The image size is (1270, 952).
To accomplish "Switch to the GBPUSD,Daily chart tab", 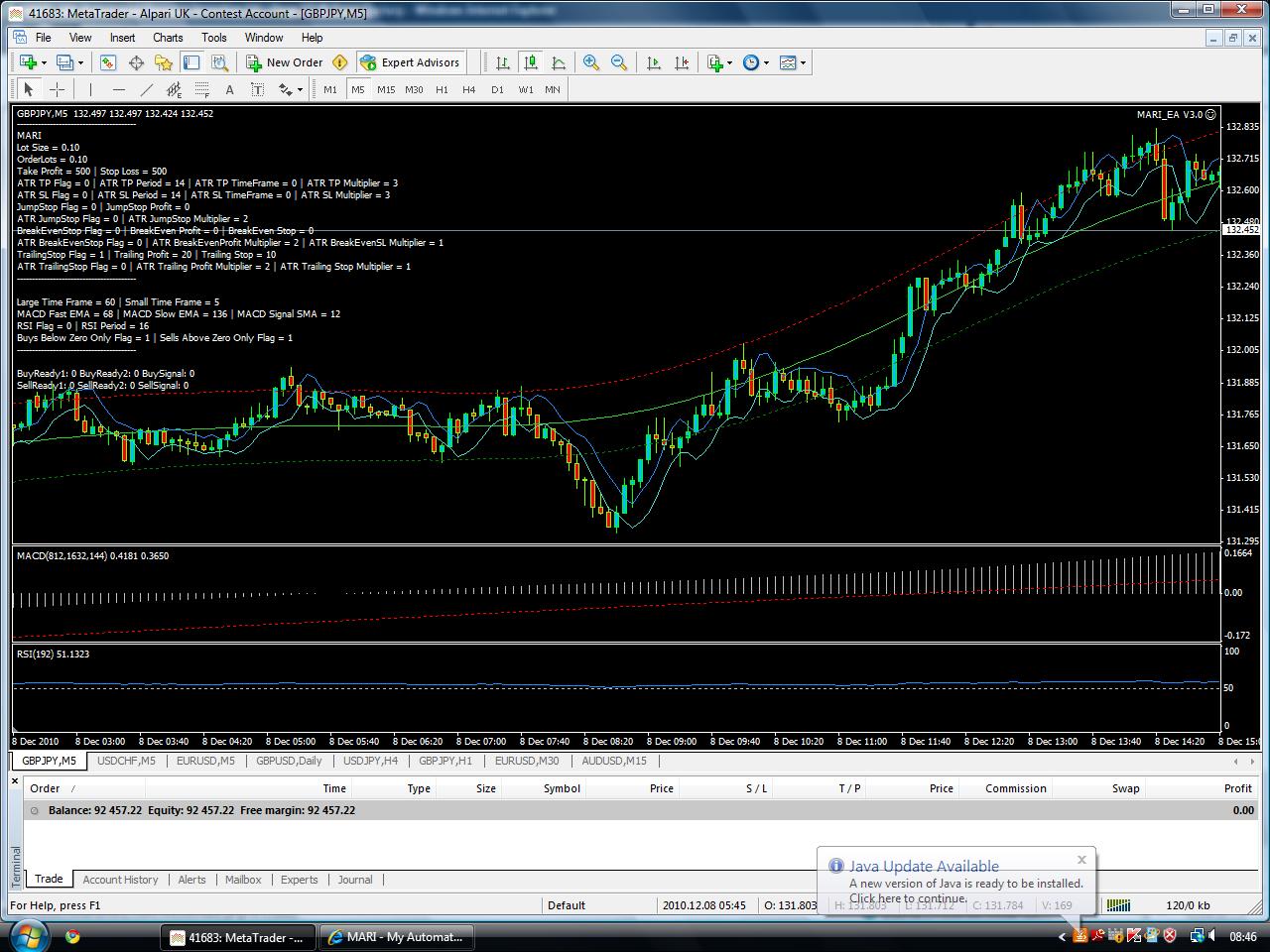I will (x=289, y=761).
